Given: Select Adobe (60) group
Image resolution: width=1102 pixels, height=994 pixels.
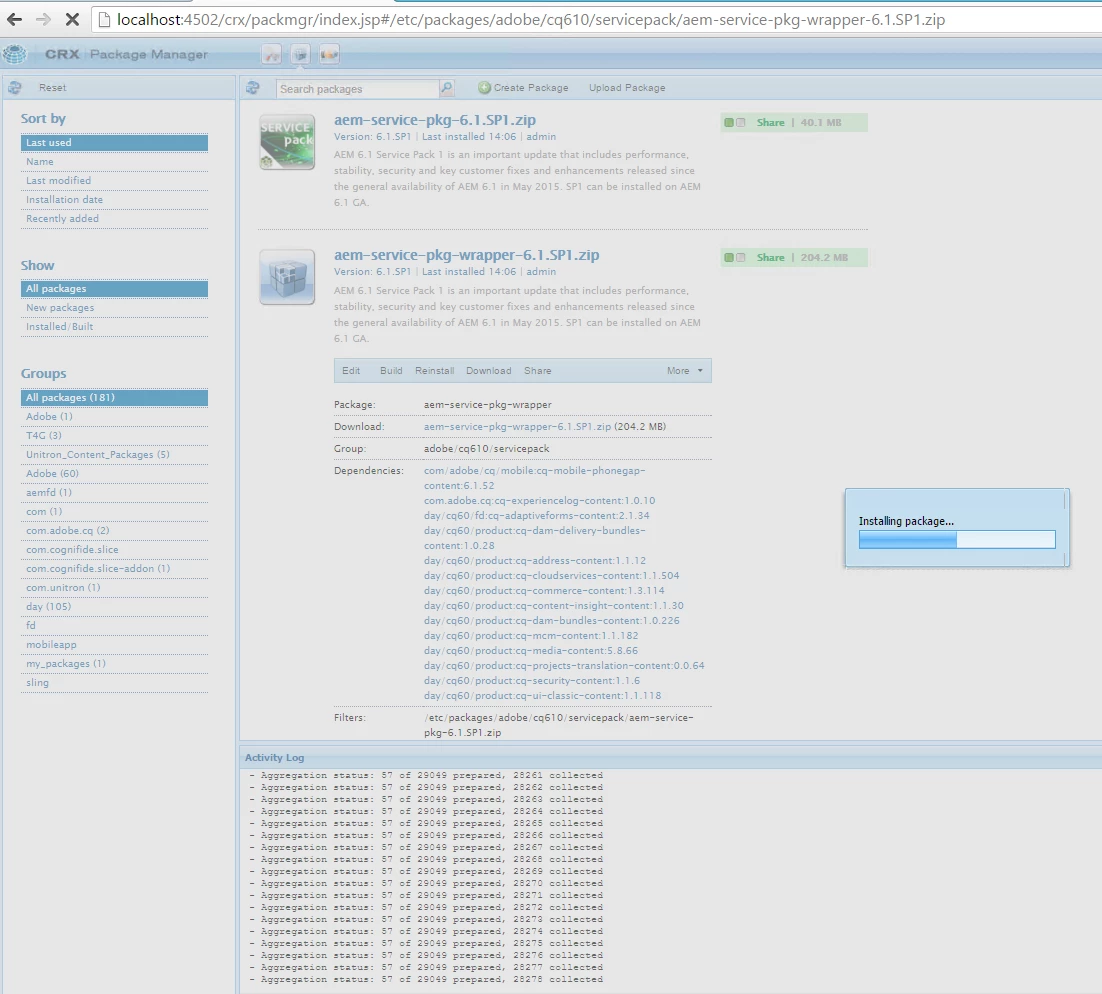Looking at the screenshot, I should pyautogui.click(x=115, y=474).
